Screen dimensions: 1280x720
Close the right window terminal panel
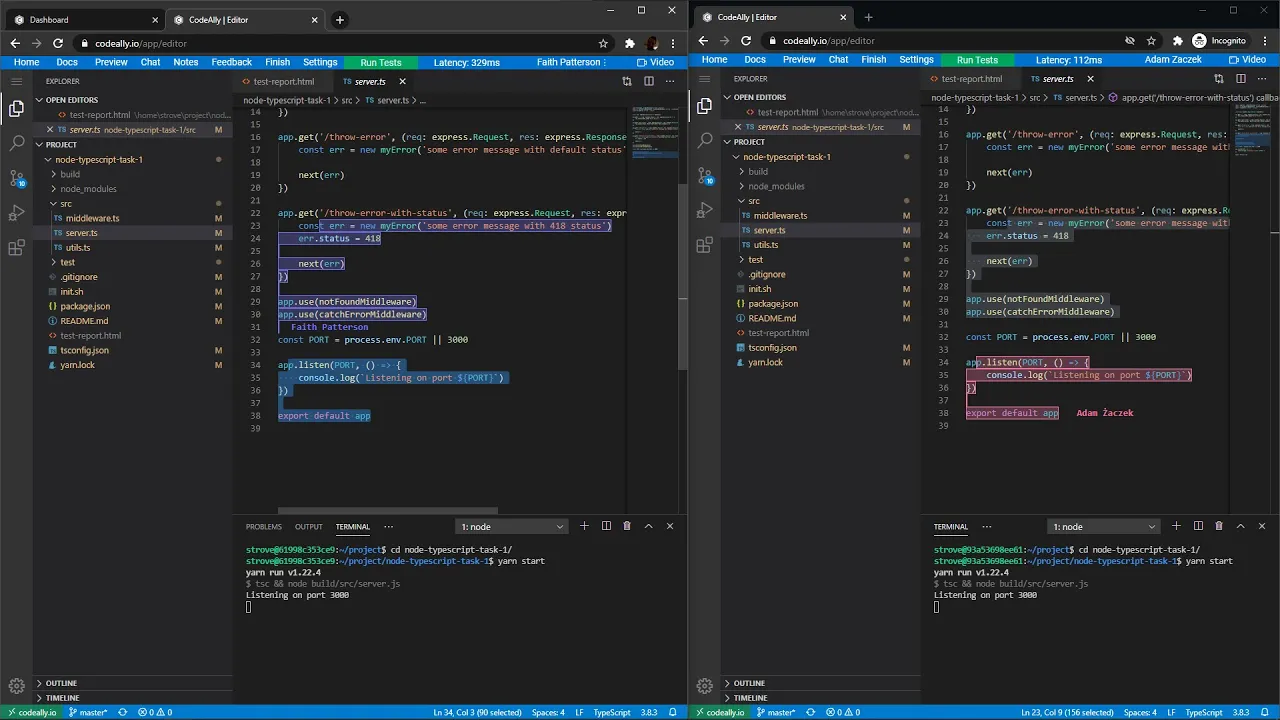pos(1262,526)
